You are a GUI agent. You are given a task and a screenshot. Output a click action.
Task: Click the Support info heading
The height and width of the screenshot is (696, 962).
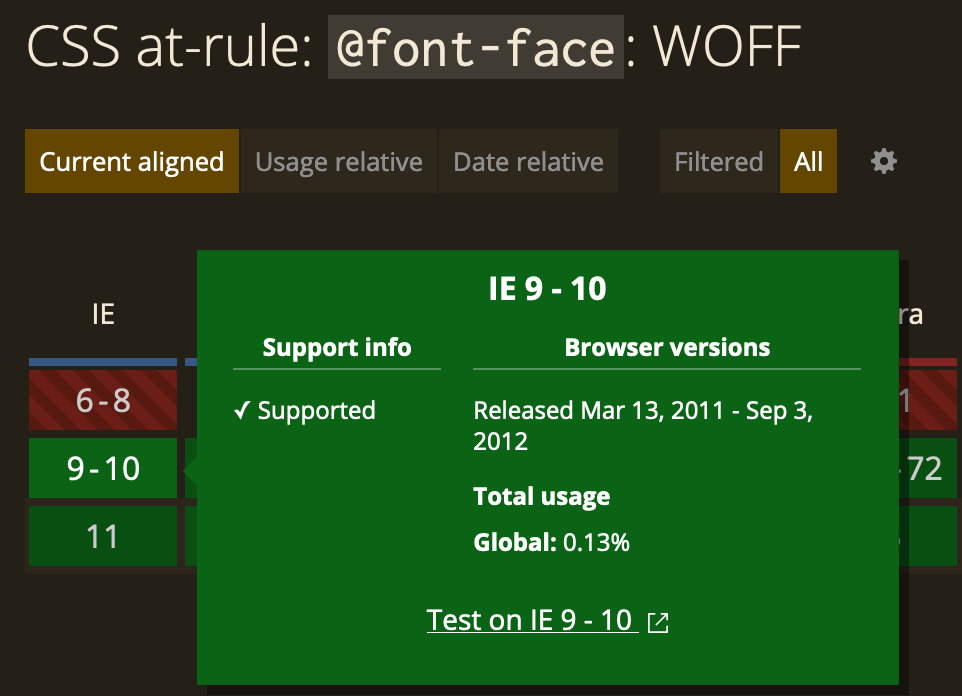(337, 347)
